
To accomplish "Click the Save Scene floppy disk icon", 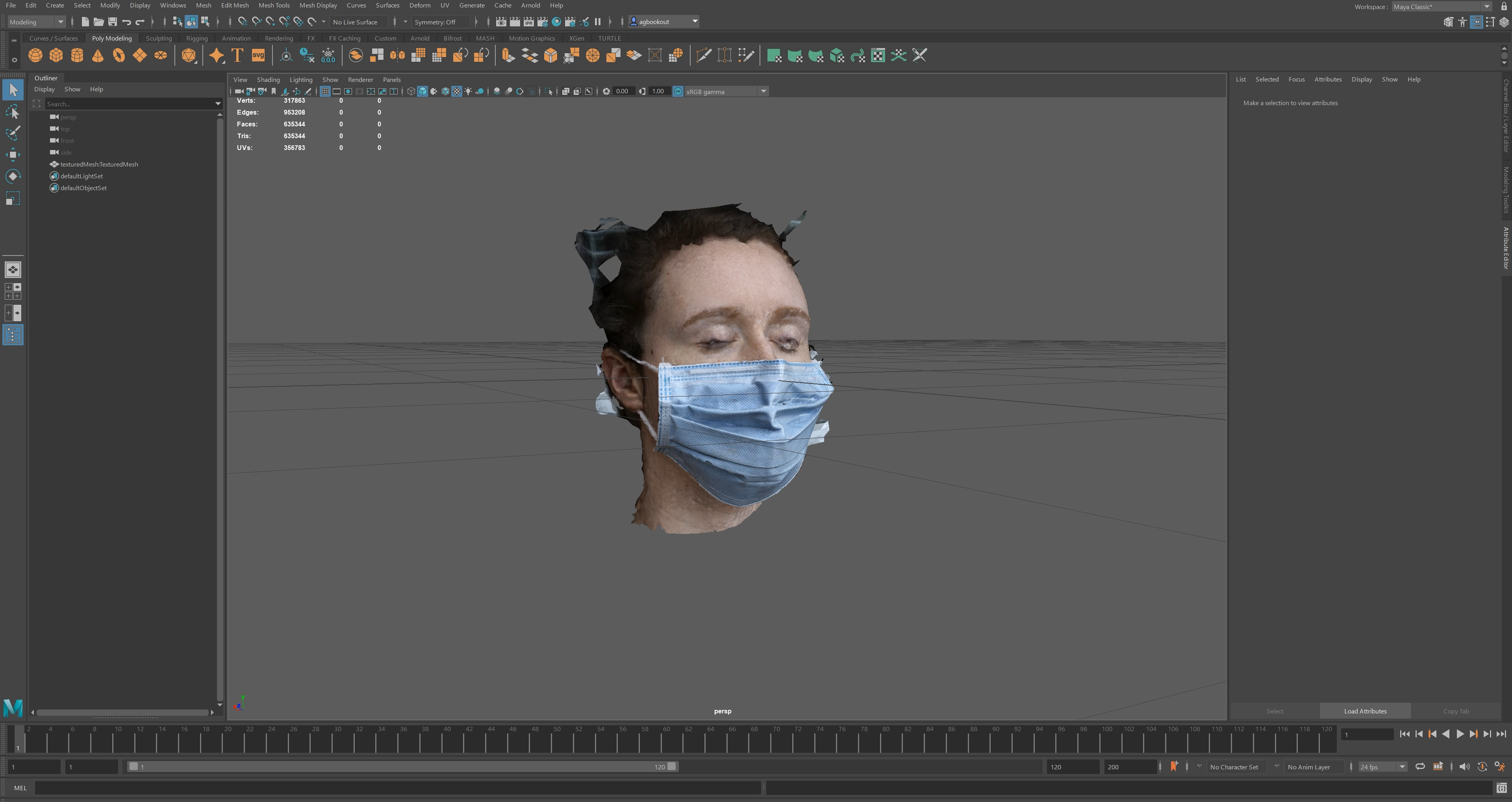I will click(x=112, y=22).
